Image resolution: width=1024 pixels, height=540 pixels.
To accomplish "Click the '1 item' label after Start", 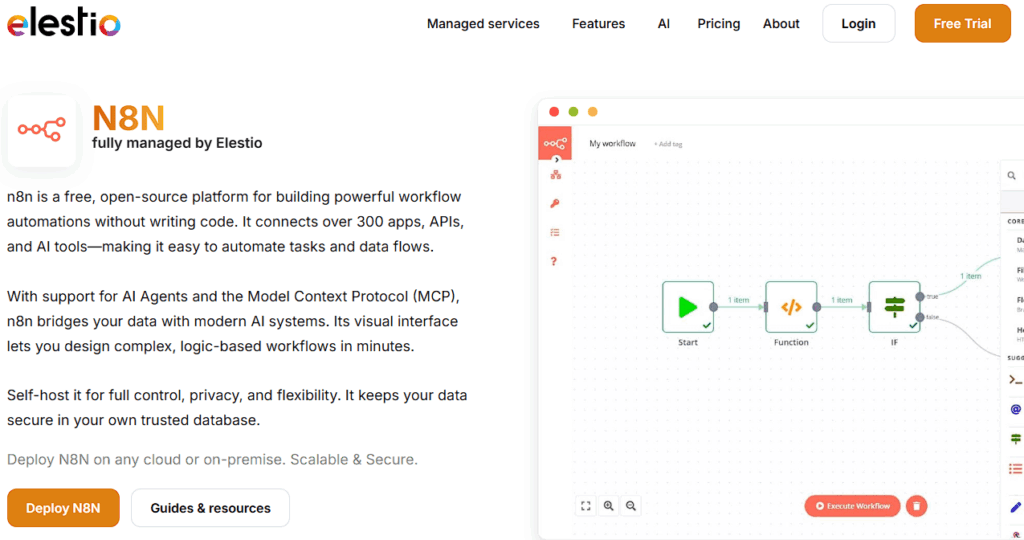I will point(739,300).
